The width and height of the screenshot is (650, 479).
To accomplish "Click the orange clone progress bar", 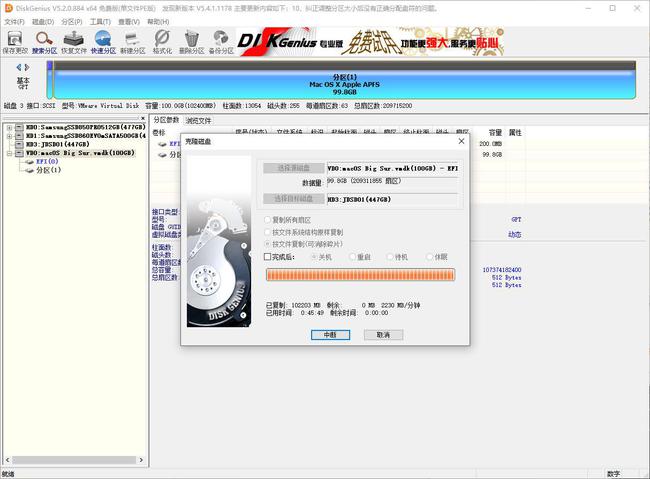I will [360, 275].
